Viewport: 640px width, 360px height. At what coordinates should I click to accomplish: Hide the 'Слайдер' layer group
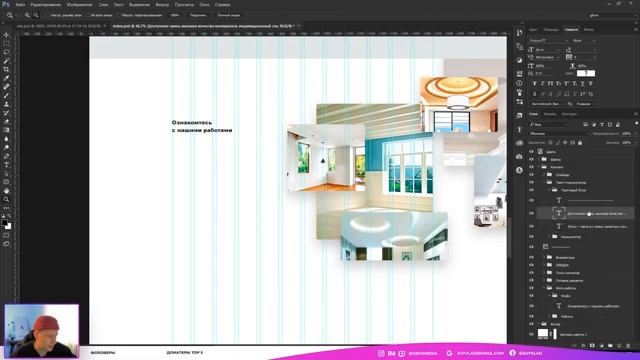click(531, 175)
